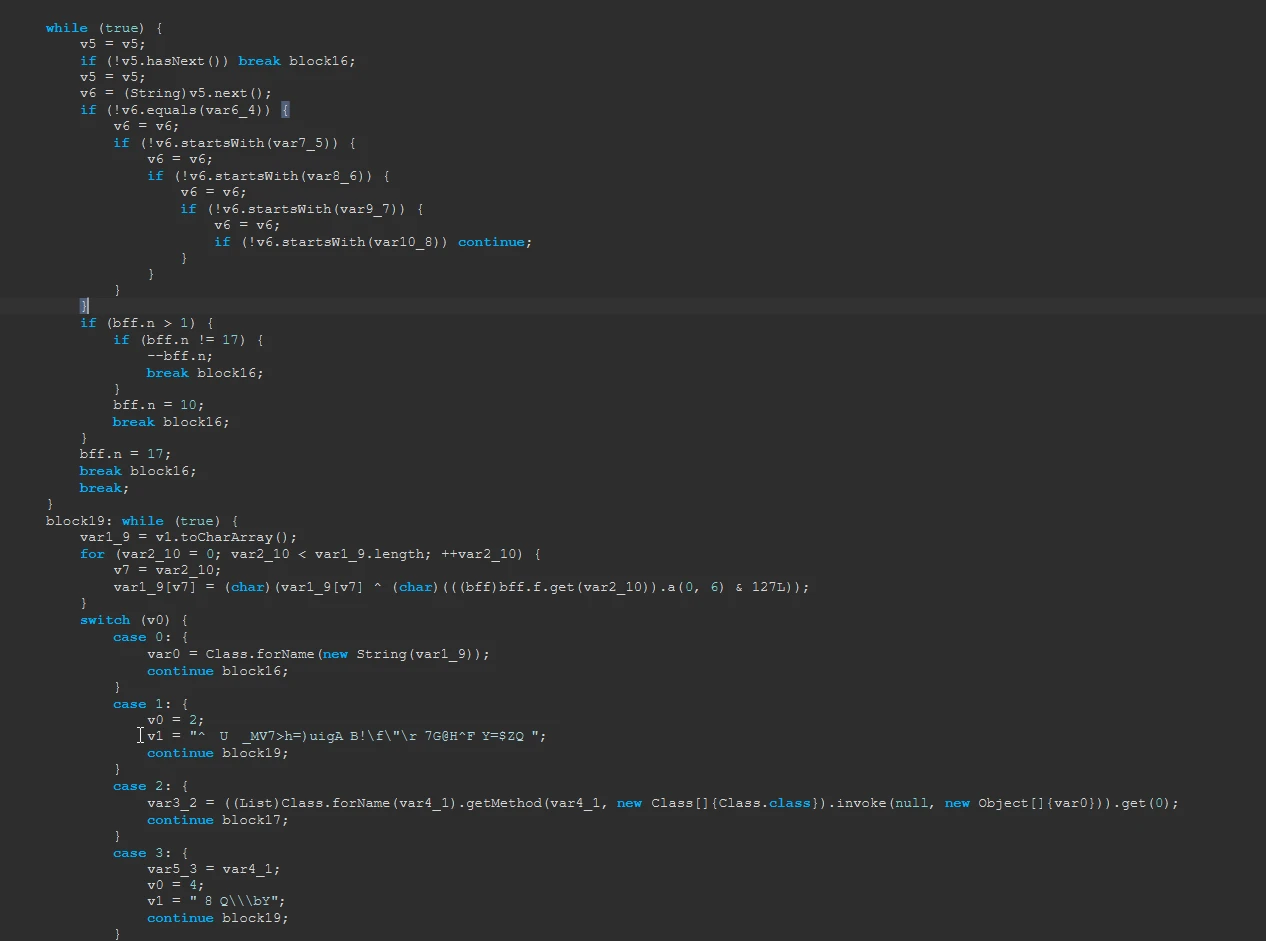Click the 'var1_9[v7] = (char)' XOR line
Image resolution: width=1266 pixels, height=941 pixels.
(x=461, y=587)
